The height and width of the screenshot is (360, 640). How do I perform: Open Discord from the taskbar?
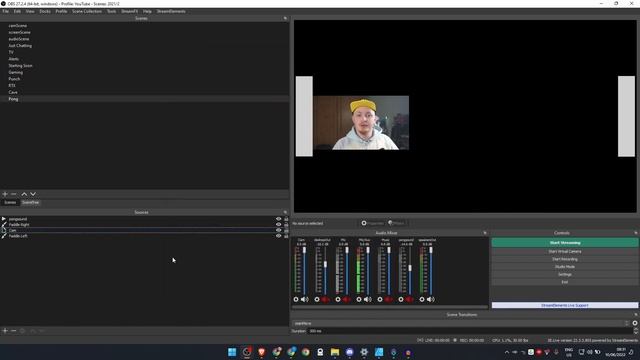[349, 352]
